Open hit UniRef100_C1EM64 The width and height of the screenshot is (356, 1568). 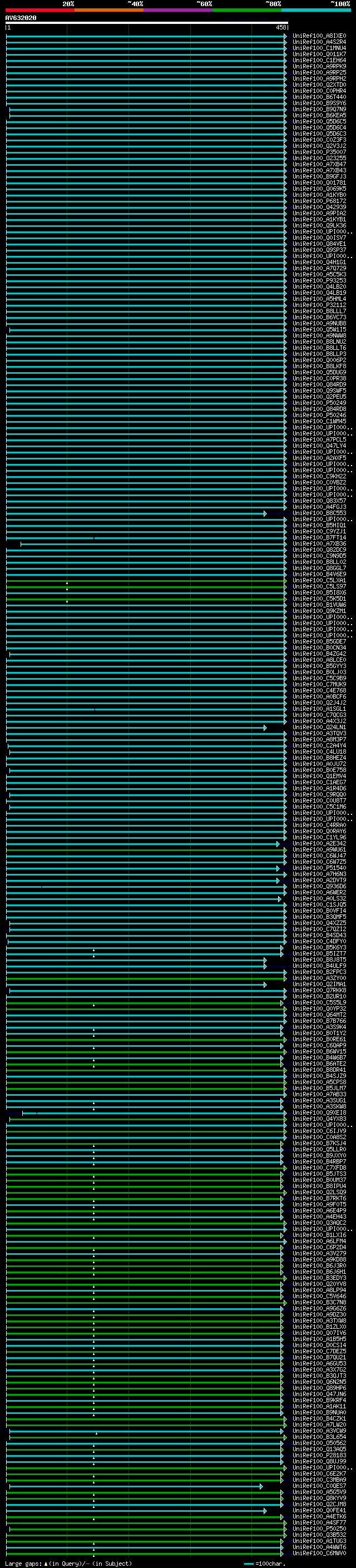pos(319,60)
